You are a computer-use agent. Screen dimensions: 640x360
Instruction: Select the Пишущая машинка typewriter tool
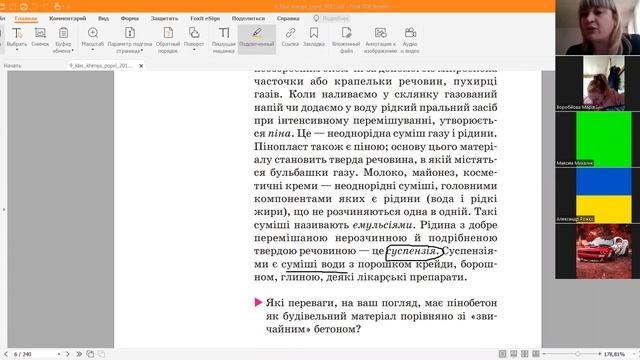[224, 40]
